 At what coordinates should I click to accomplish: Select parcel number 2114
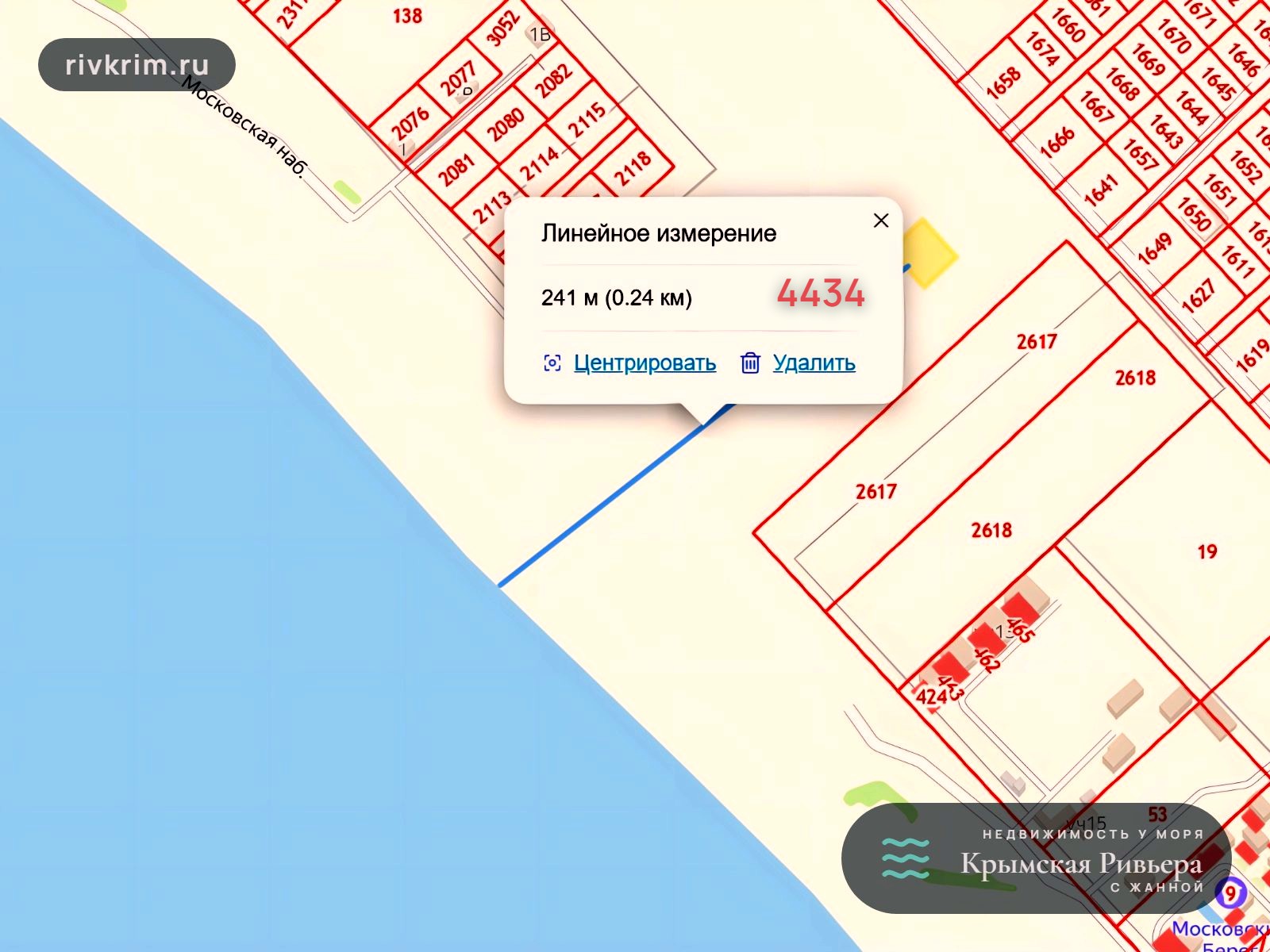(539, 165)
